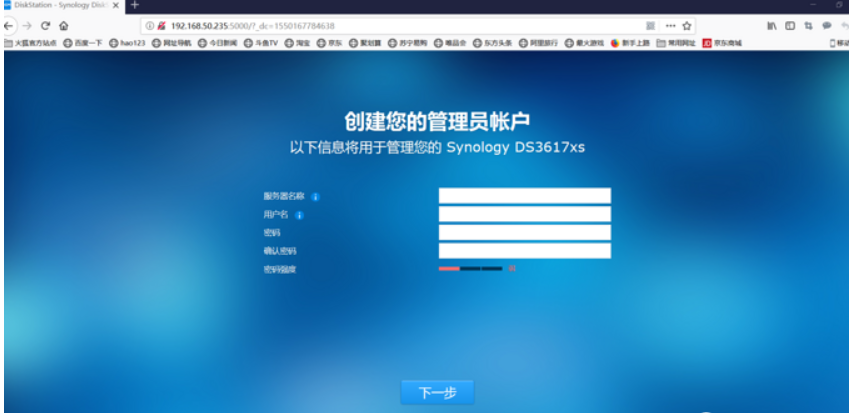The width and height of the screenshot is (849, 413).
Task: Open 唯品会 bookmark
Action: pyautogui.click(x=450, y=43)
